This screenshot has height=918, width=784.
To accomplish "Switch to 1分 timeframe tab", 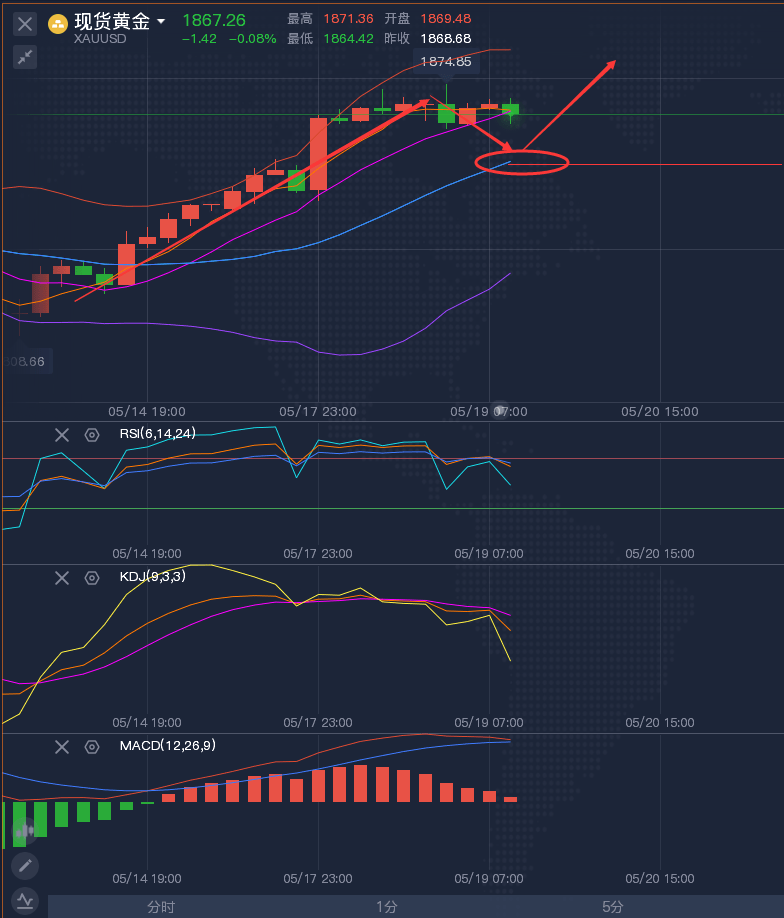I will pyautogui.click(x=386, y=907).
